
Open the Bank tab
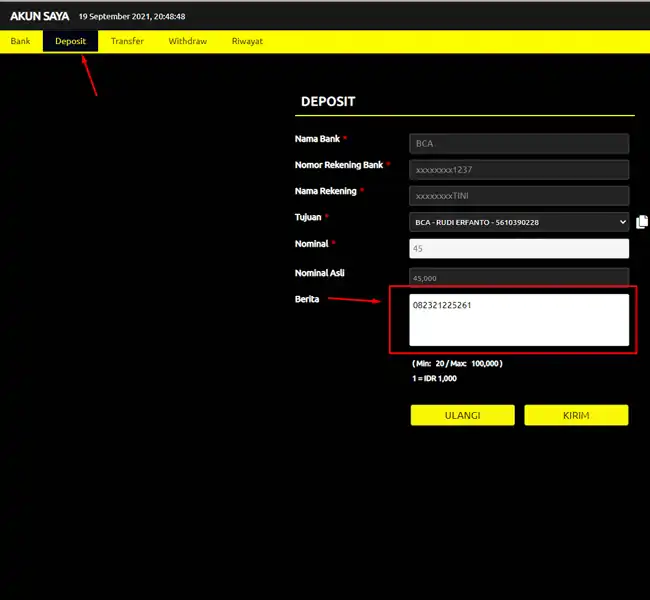click(x=20, y=41)
